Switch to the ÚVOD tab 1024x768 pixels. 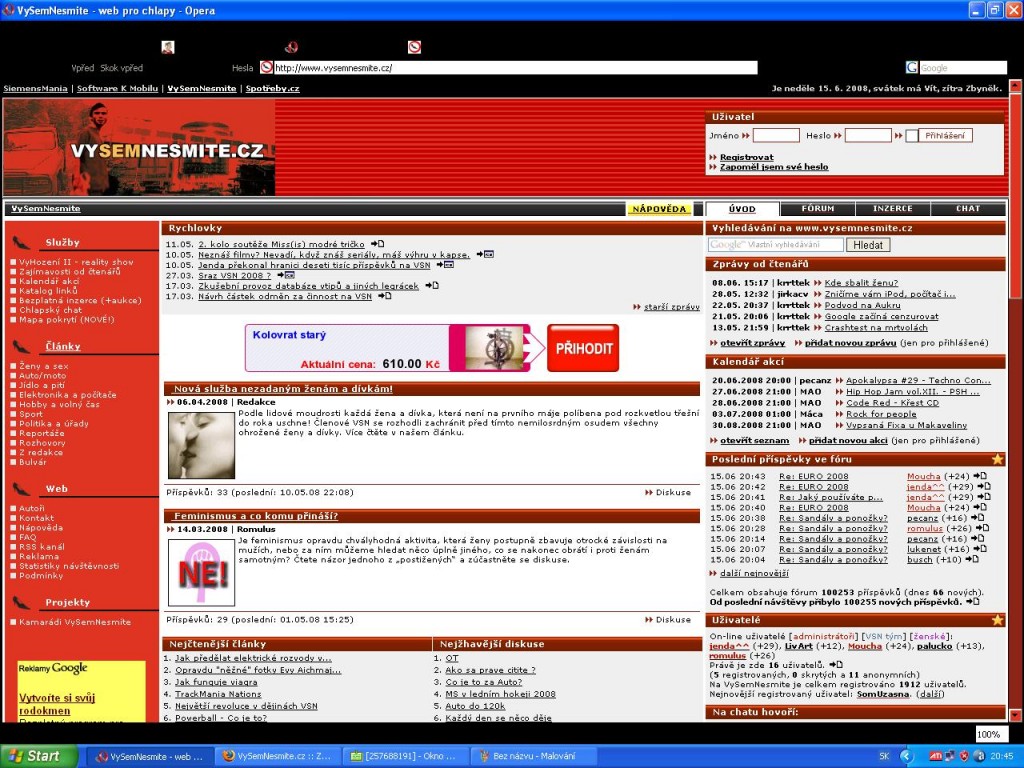pos(742,209)
